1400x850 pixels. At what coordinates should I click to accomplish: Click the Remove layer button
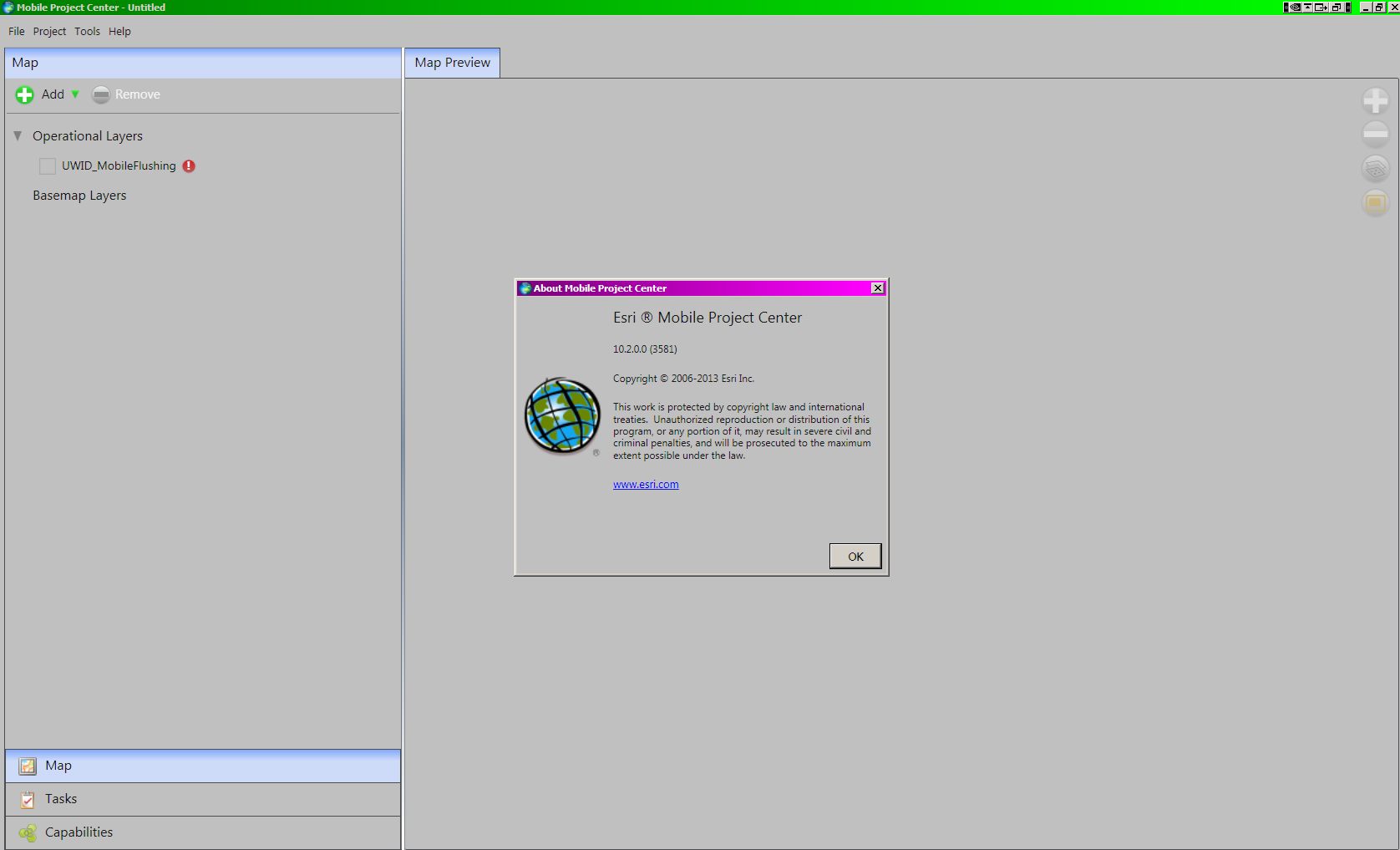(x=126, y=94)
